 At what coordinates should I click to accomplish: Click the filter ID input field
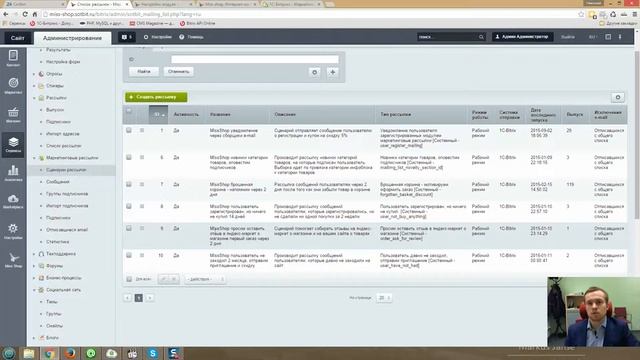click(x=255, y=60)
